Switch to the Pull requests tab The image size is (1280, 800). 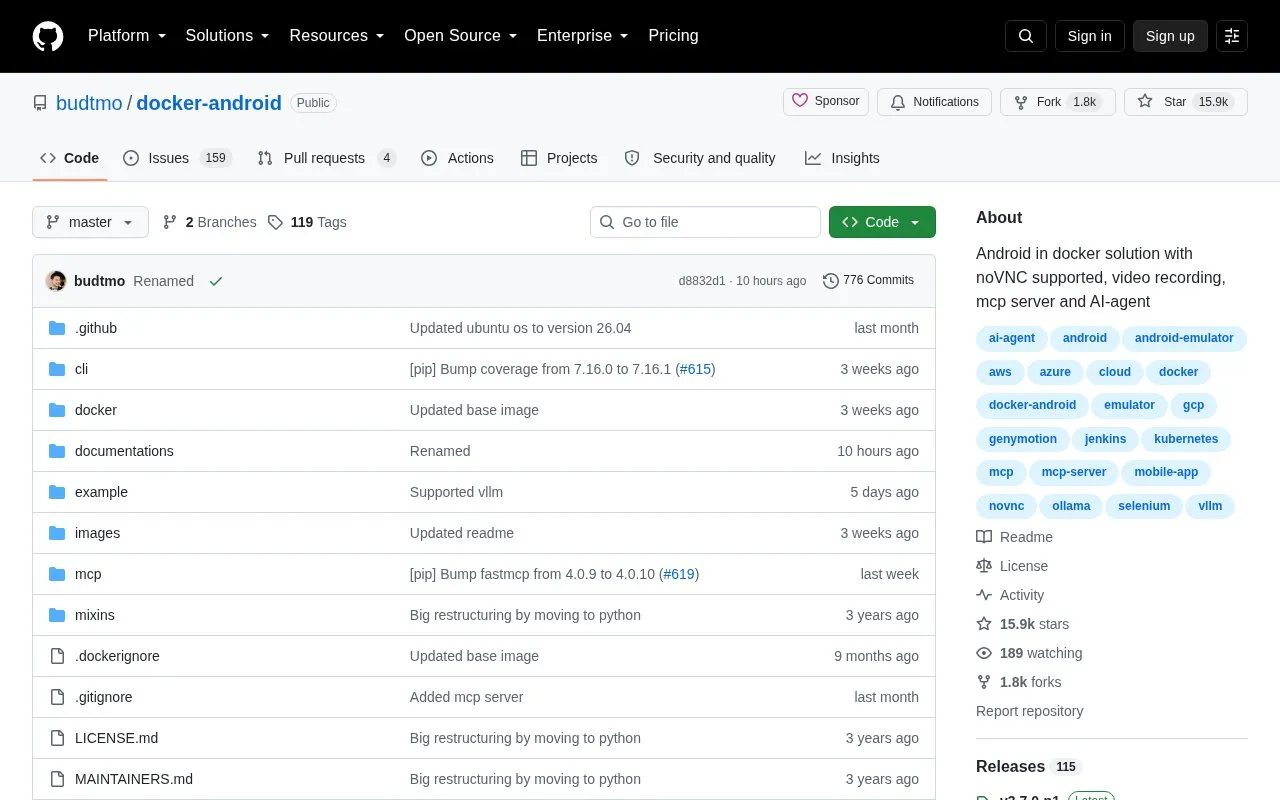[x=326, y=158]
